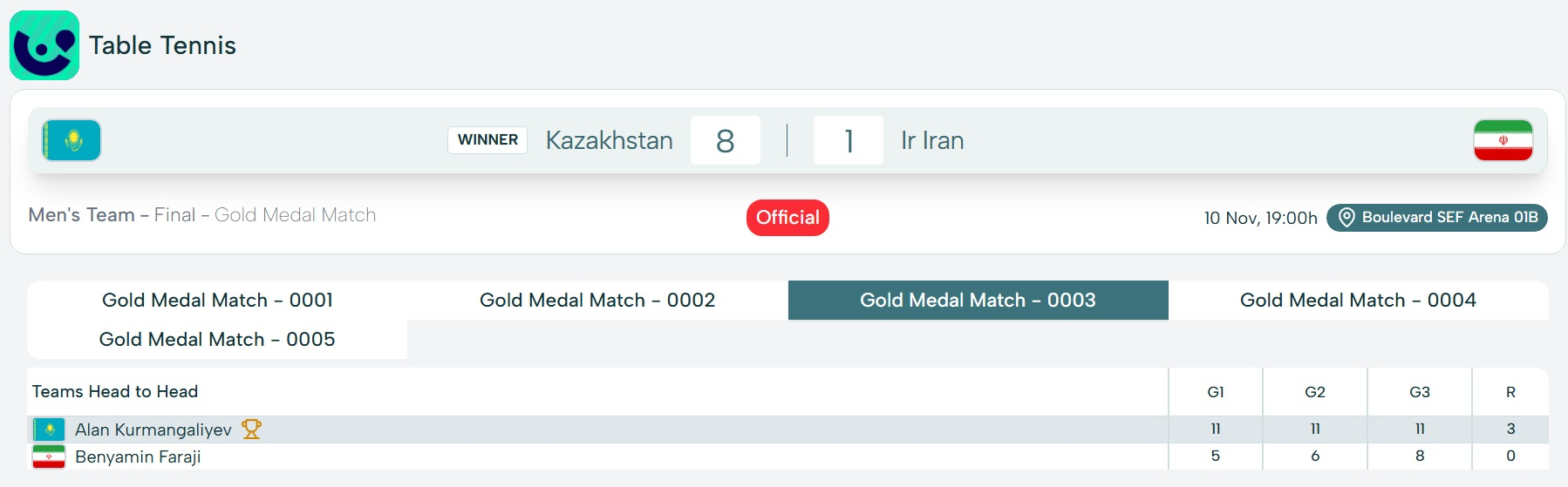Viewport: 1568px width, 487px height.
Task: Select player Alan Kurmangaliyev's name
Action: tap(153, 430)
